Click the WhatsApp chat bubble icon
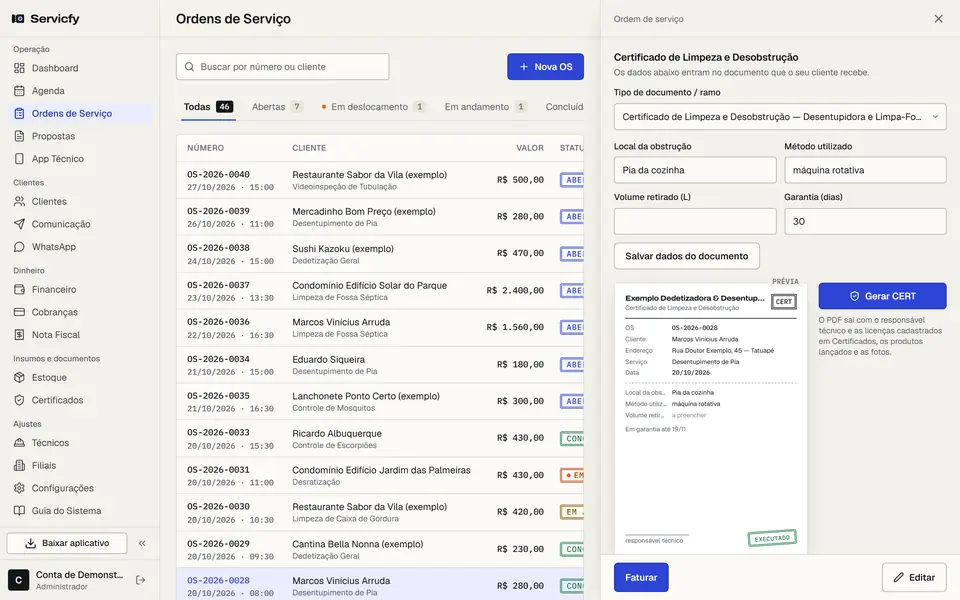960x600 pixels. click(x=19, y=247)
